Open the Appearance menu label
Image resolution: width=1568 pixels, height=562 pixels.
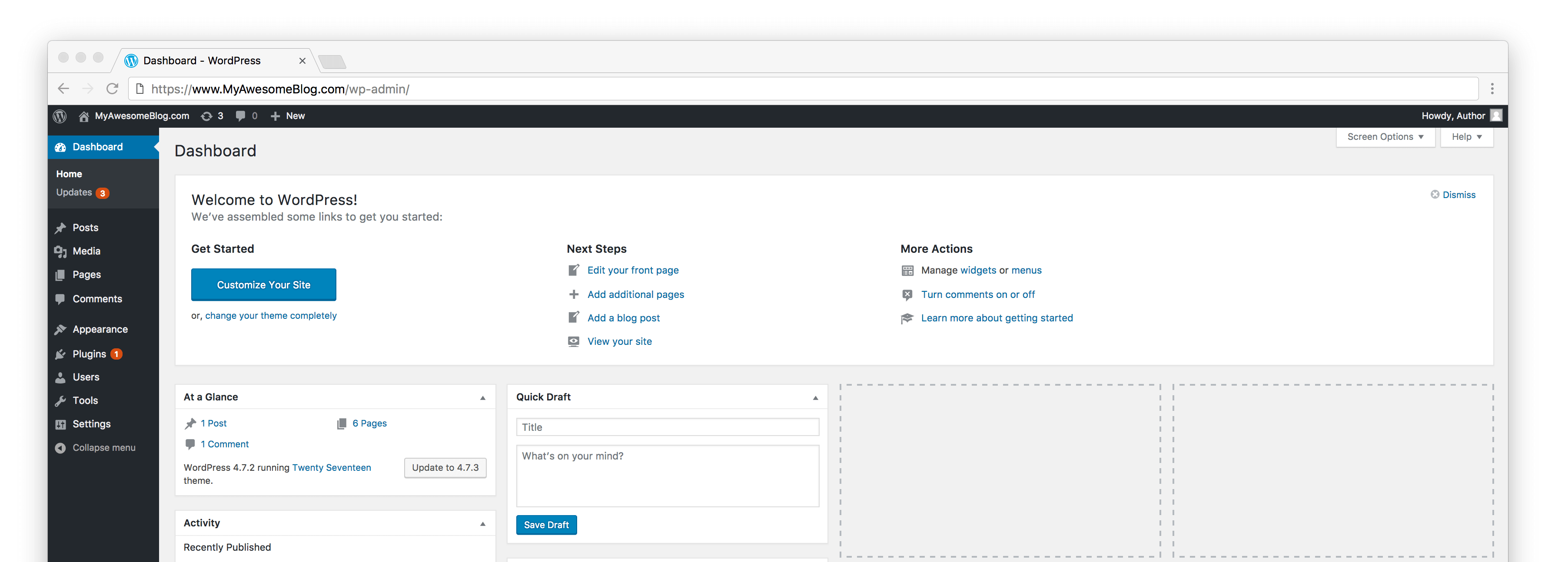coord(100,330)
